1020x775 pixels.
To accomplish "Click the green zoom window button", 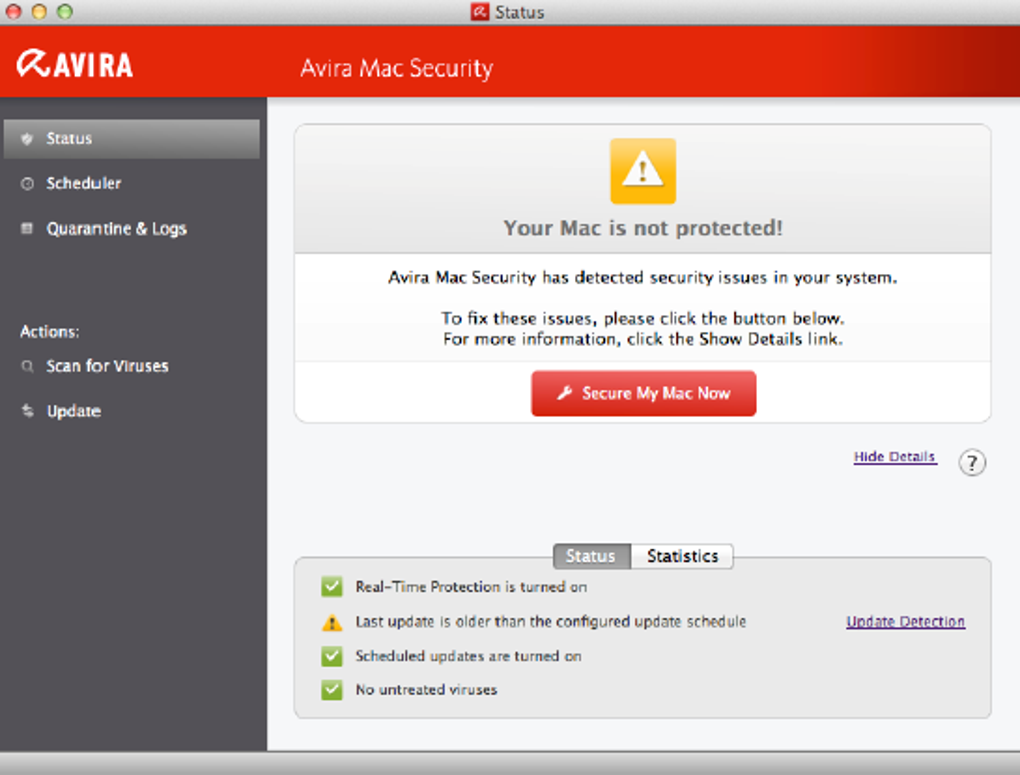I will click(65, 12).
